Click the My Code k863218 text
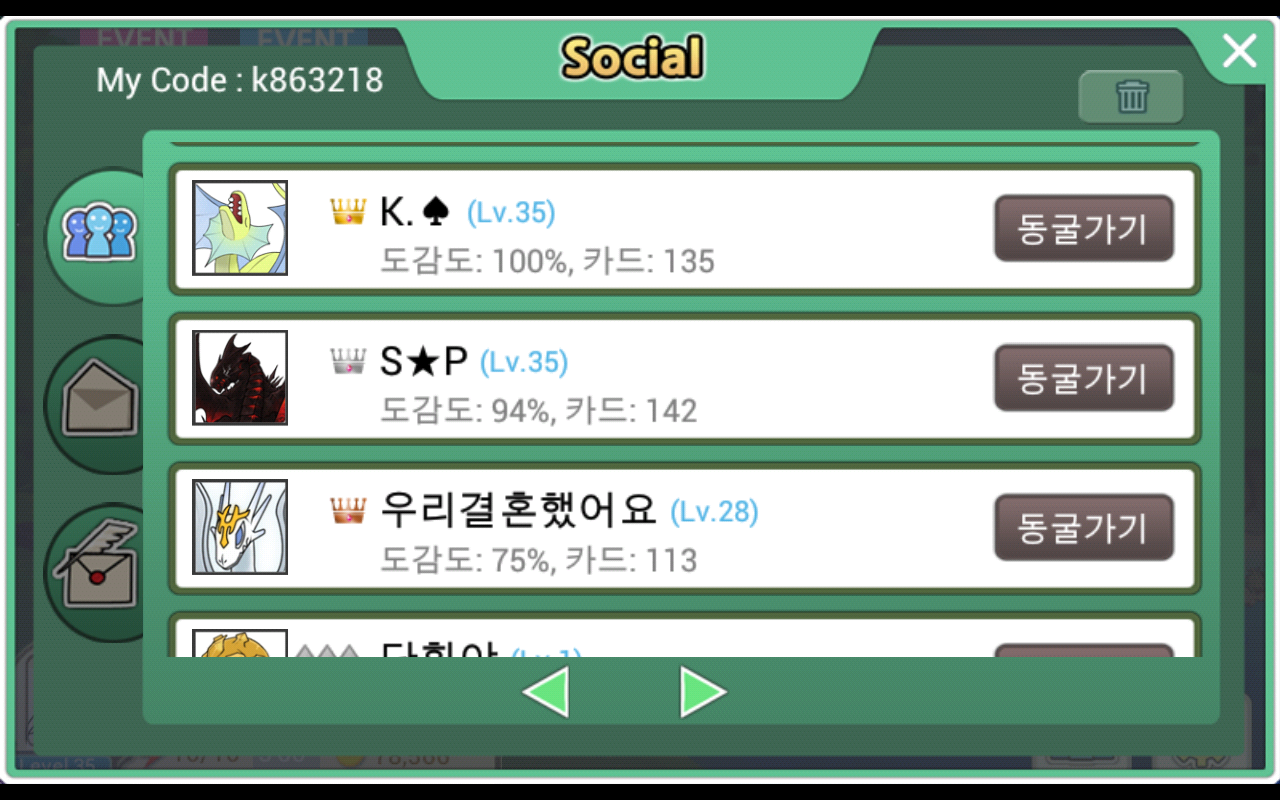 tap(240, 80)
